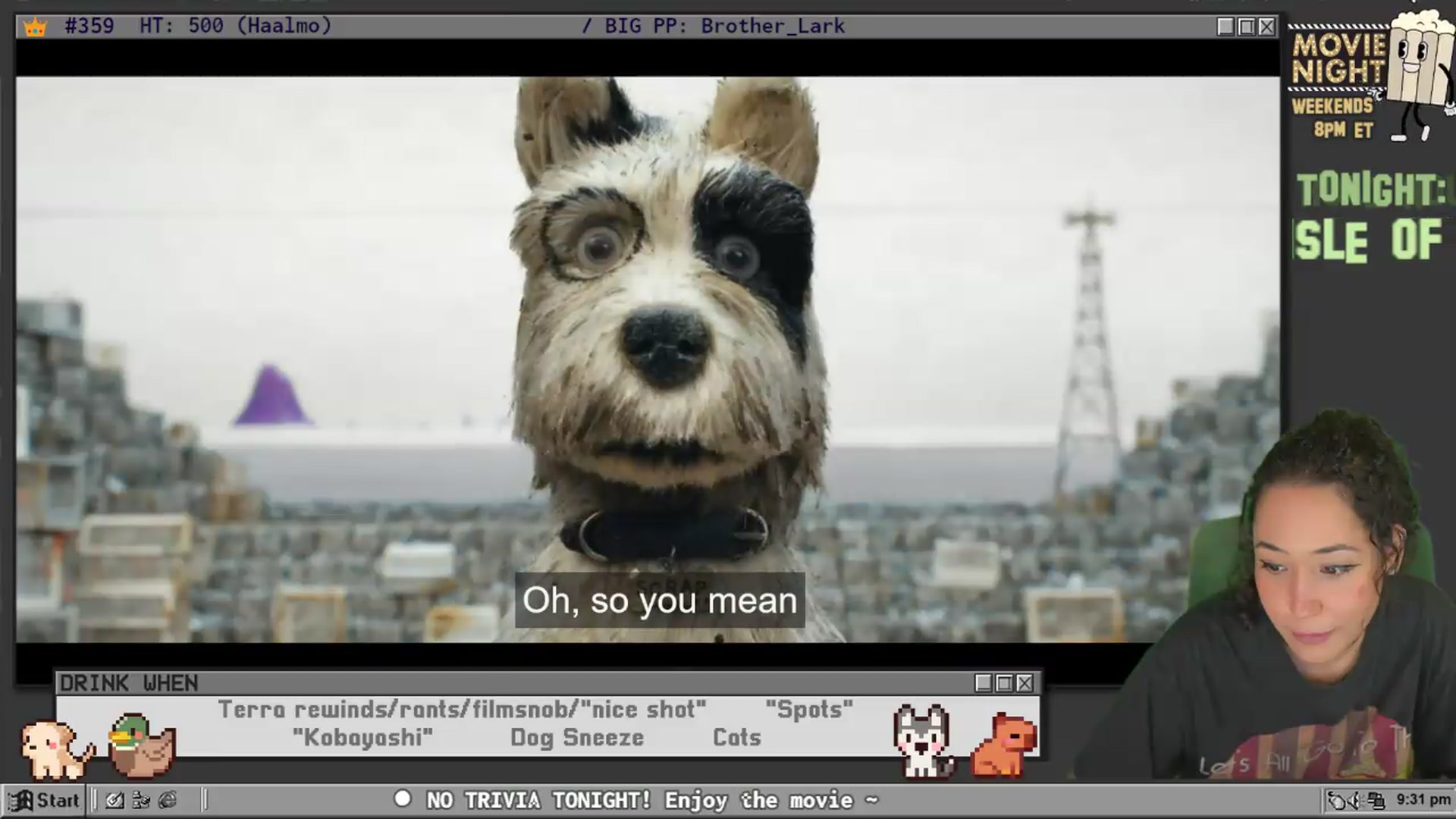Launch Internet Explorer from quick launch

[168, 800]
